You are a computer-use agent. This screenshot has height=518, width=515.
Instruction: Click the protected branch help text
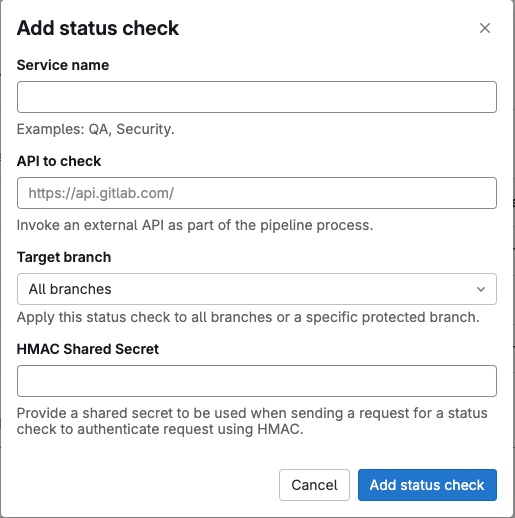tap(248, 317)
